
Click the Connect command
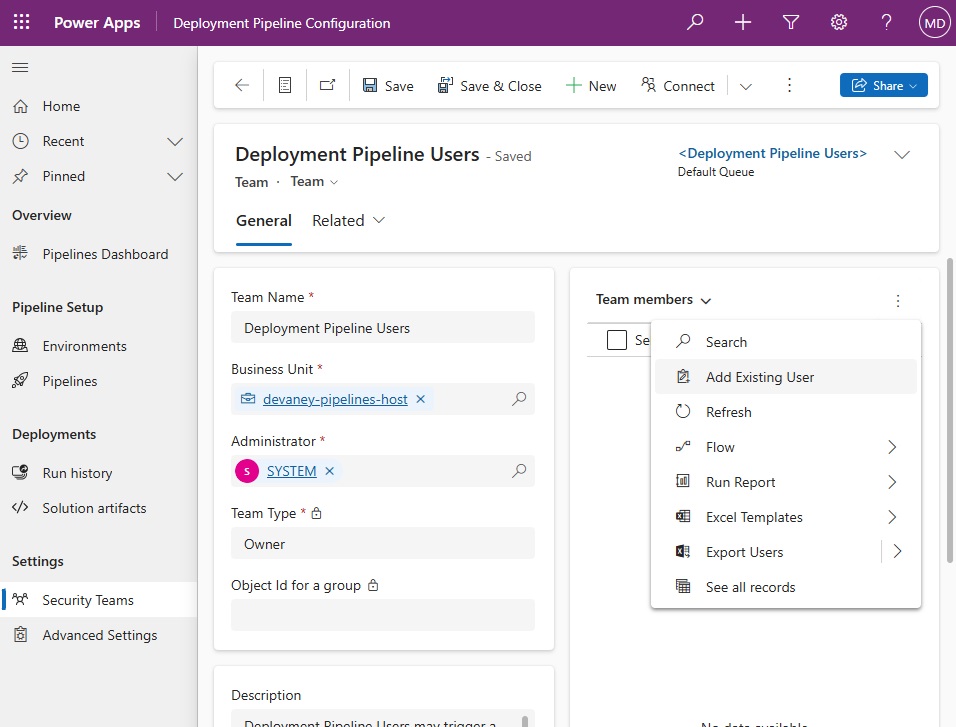click(677, 86)
